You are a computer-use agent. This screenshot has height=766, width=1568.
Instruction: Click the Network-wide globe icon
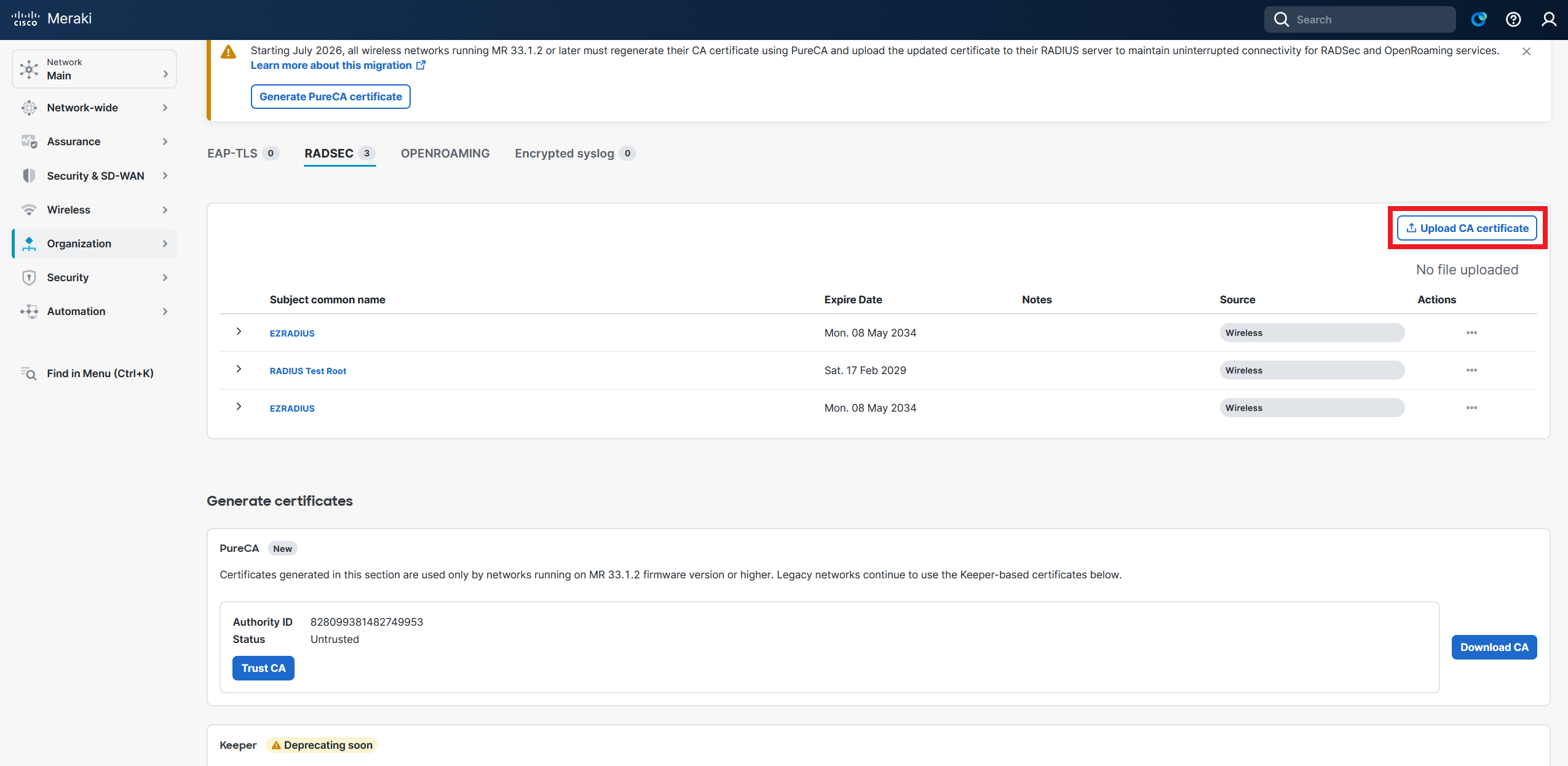tap(29, 108)
